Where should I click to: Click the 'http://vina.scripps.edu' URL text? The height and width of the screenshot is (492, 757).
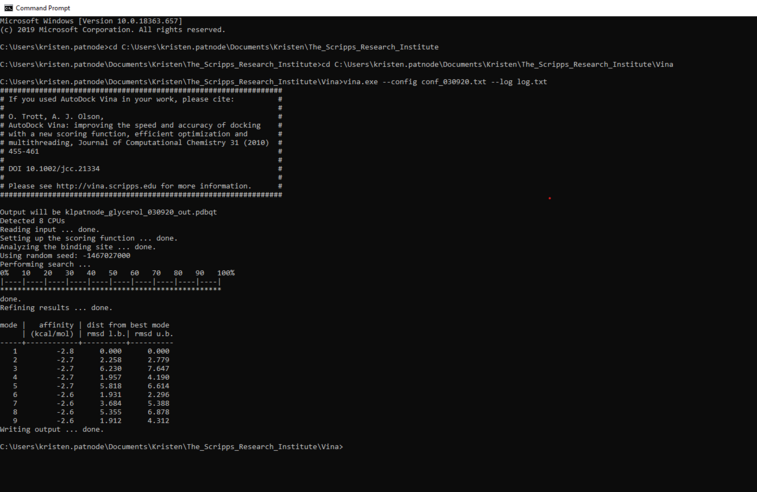[106, 186]
